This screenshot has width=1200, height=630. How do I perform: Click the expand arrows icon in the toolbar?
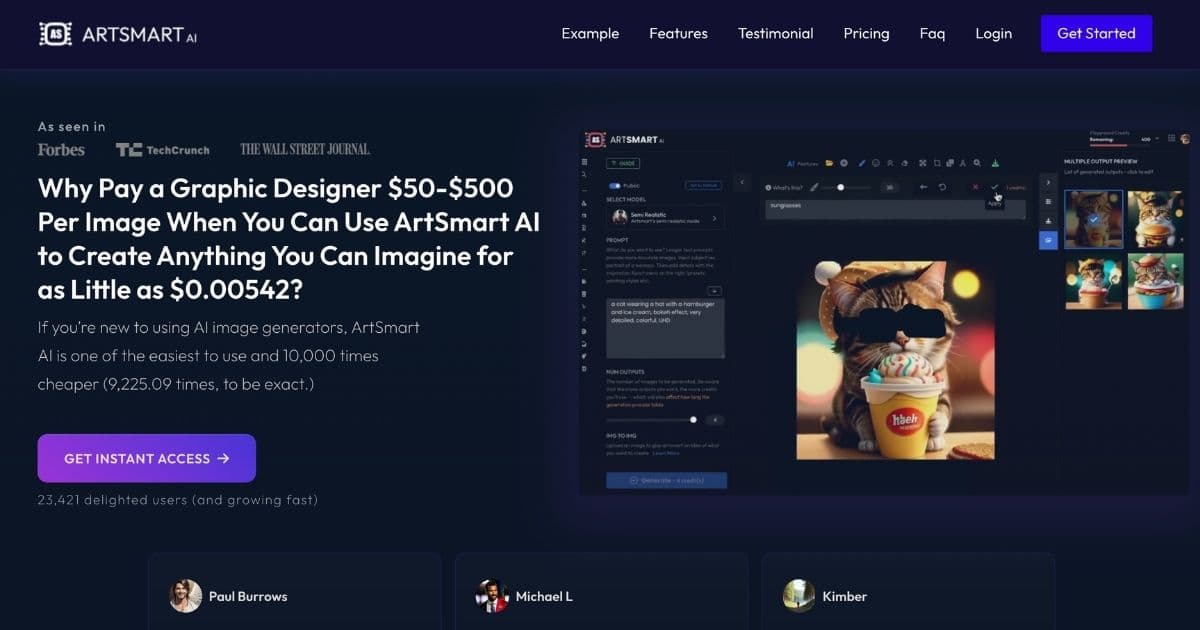[x=922, y=163]
